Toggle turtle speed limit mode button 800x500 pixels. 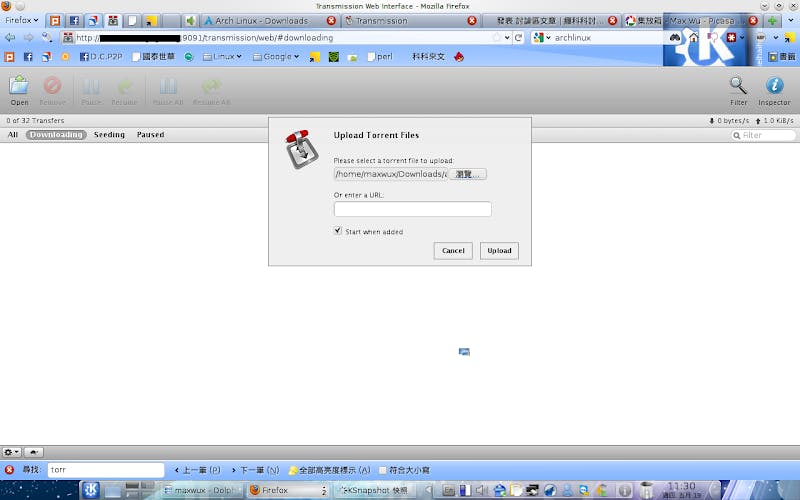coord(34,453)
